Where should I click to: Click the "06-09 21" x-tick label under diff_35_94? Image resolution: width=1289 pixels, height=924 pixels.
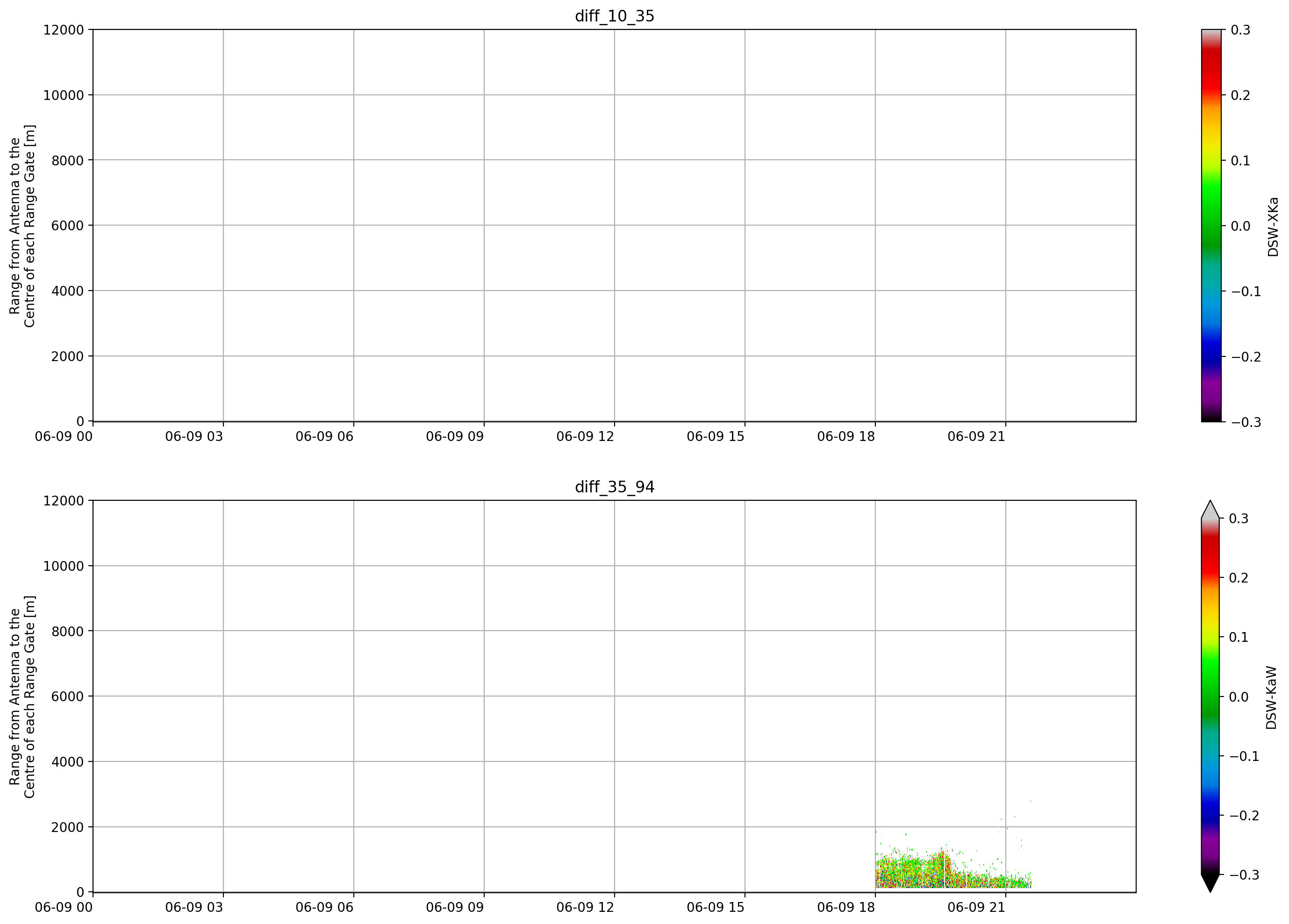pos(976,907)
